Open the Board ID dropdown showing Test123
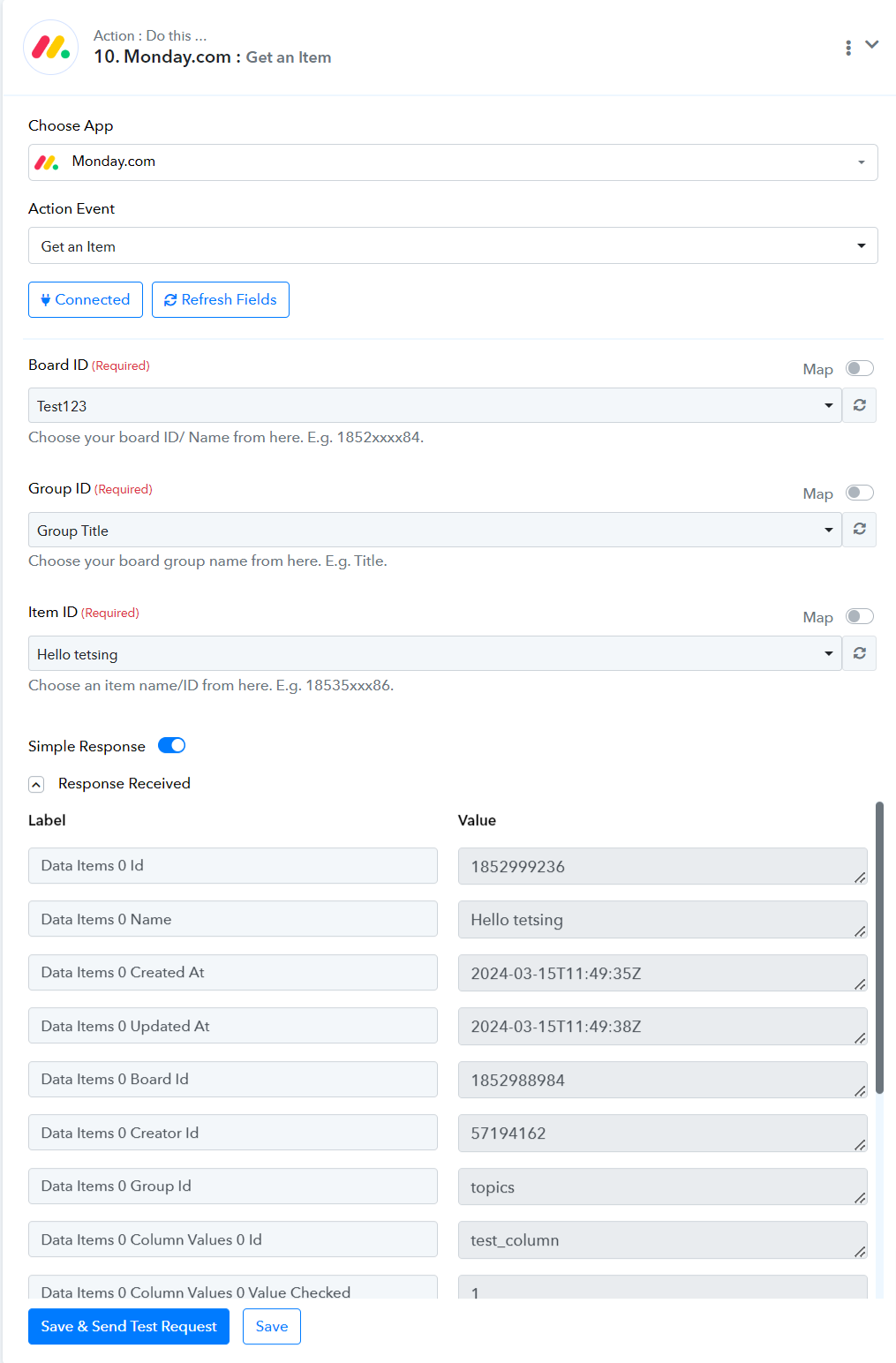 click(x=435, y=405)
